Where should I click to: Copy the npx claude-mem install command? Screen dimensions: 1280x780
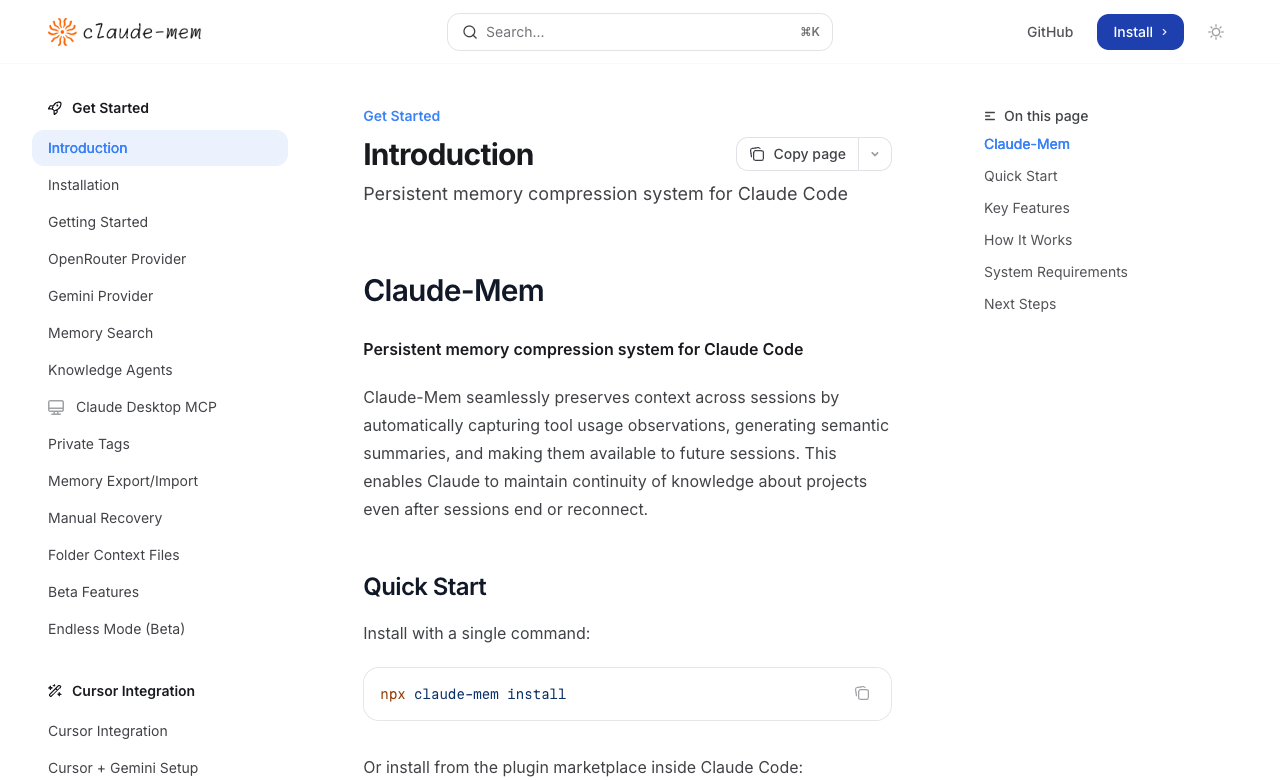point(862,693)
